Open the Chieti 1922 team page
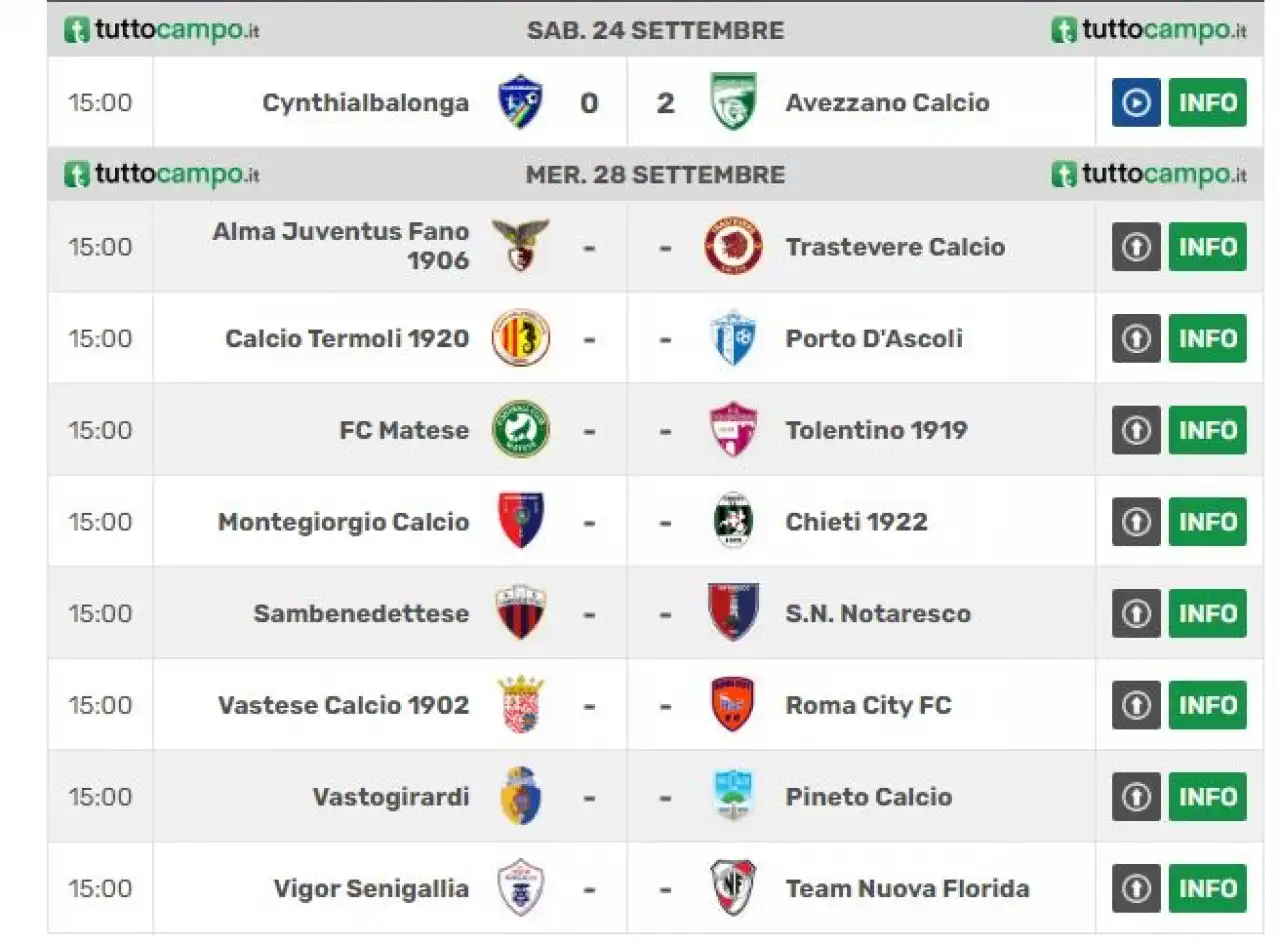Screen dimensions: 1280x942 (856, 522)
